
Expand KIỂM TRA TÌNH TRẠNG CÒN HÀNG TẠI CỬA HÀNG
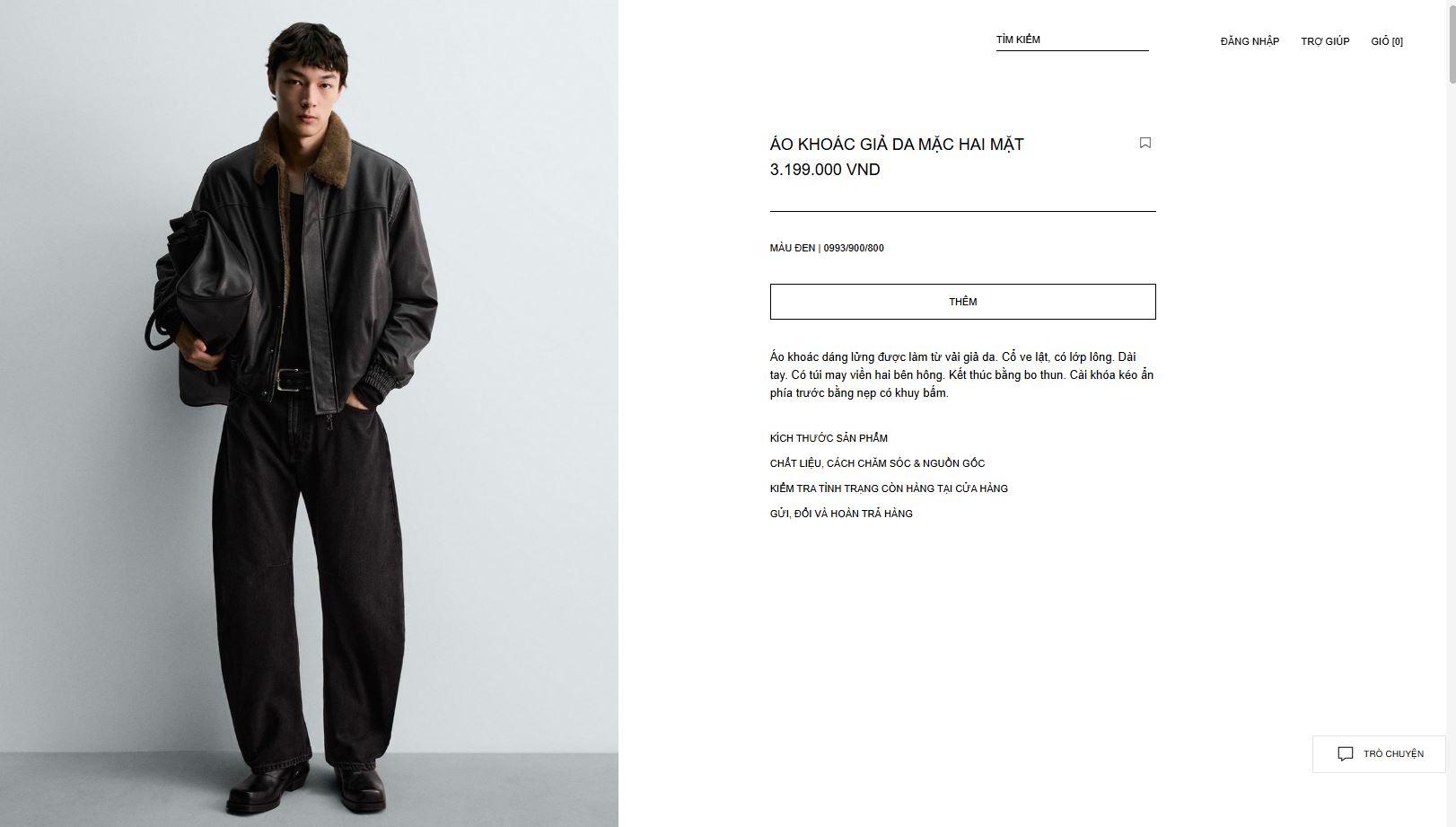(889, 488)
